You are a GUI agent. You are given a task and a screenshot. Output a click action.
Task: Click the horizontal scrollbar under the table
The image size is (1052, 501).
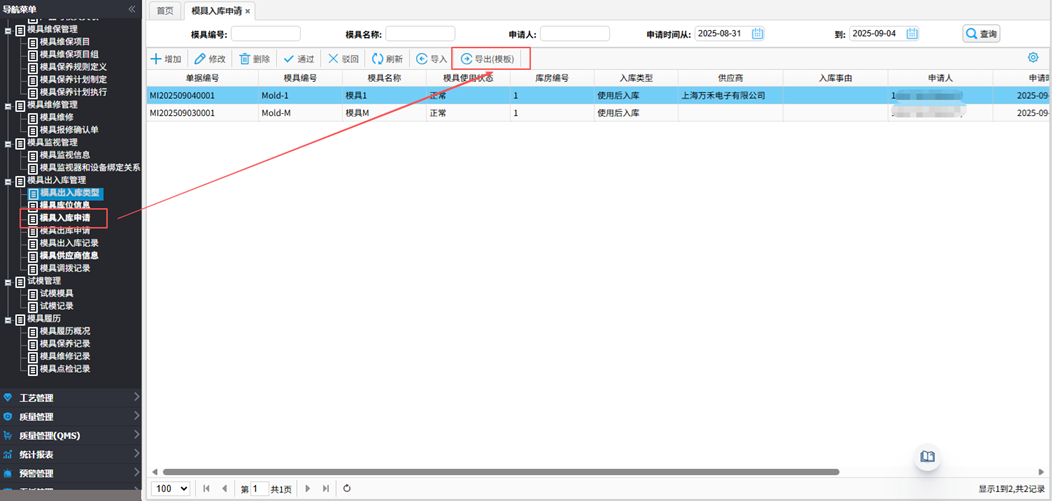500,472
